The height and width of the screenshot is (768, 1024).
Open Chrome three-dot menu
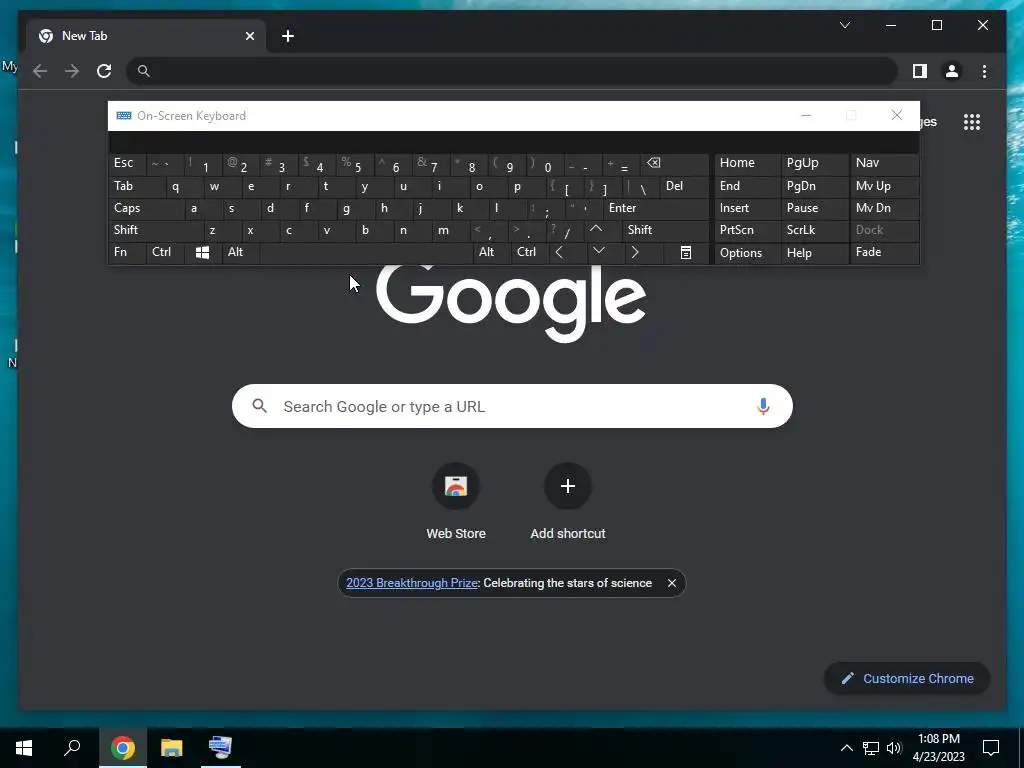pyautogui.click(x=984, y=71)
